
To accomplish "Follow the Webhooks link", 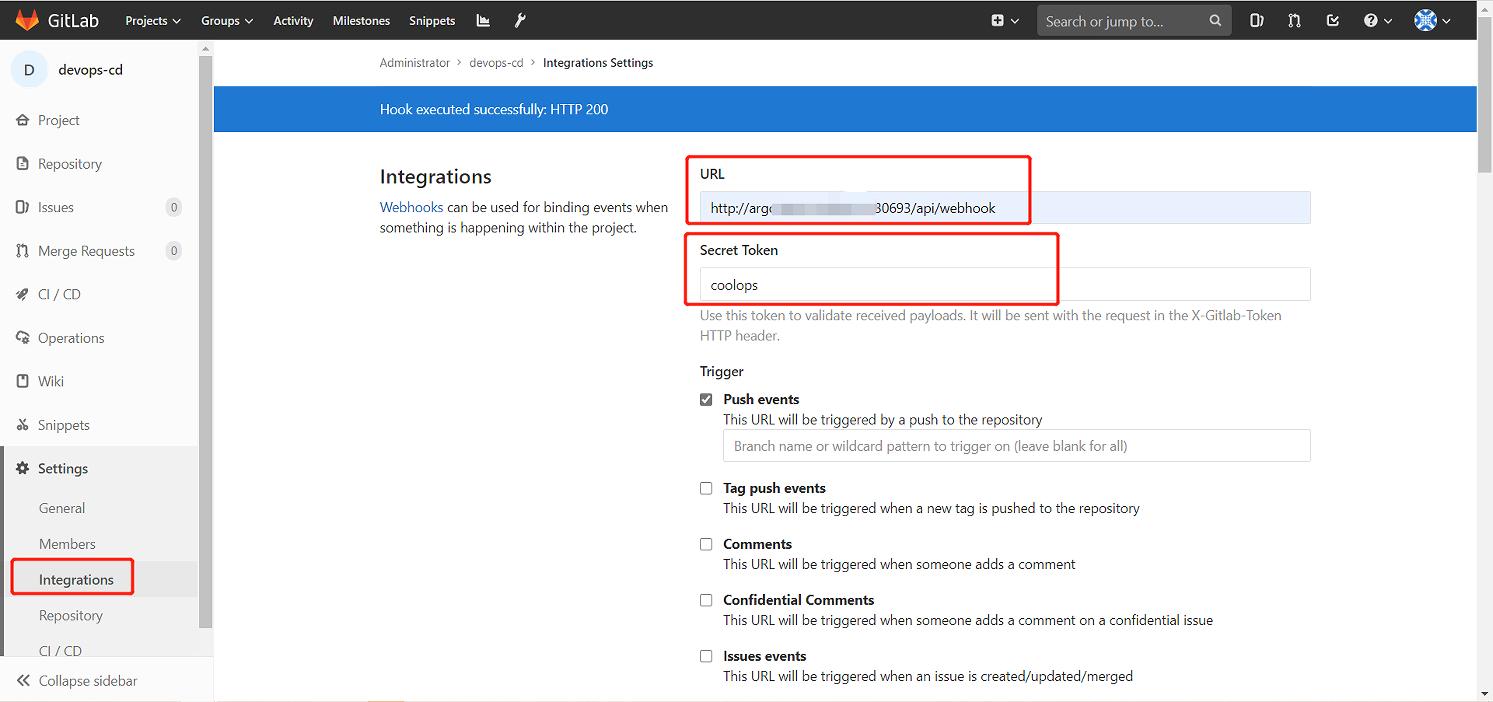I will pos(411,207).
